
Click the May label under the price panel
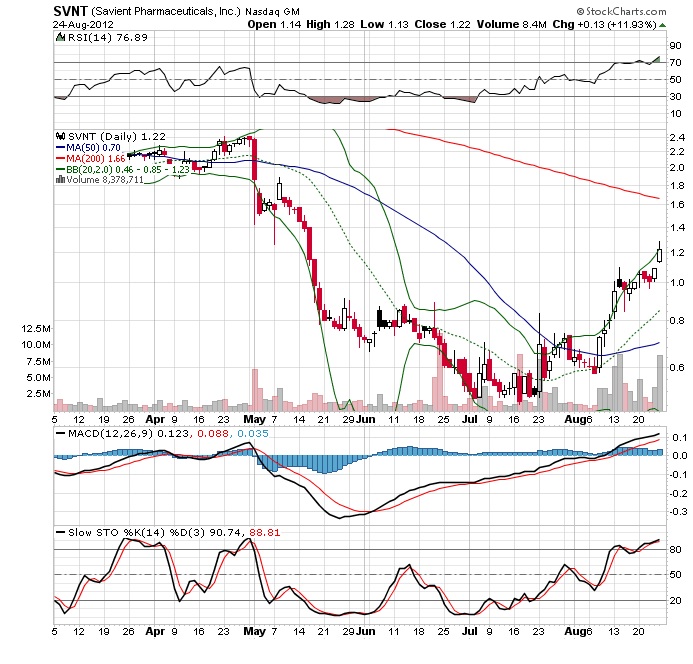tap(255, 420)
